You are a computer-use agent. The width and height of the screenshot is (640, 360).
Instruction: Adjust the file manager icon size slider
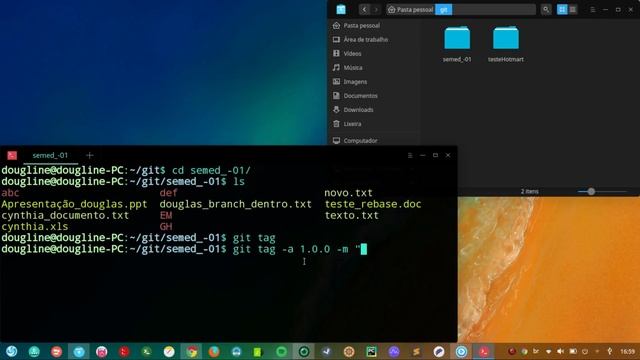point(591,191)
